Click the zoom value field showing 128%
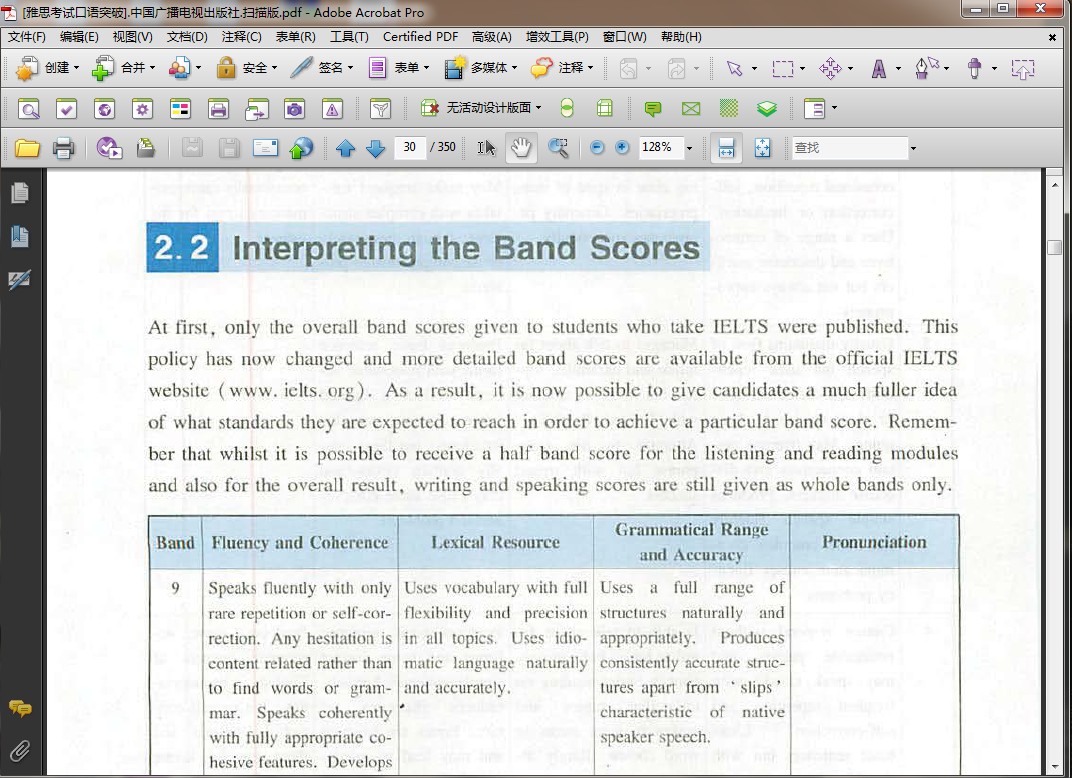1072x778 pixels. (x=660, y=147)
